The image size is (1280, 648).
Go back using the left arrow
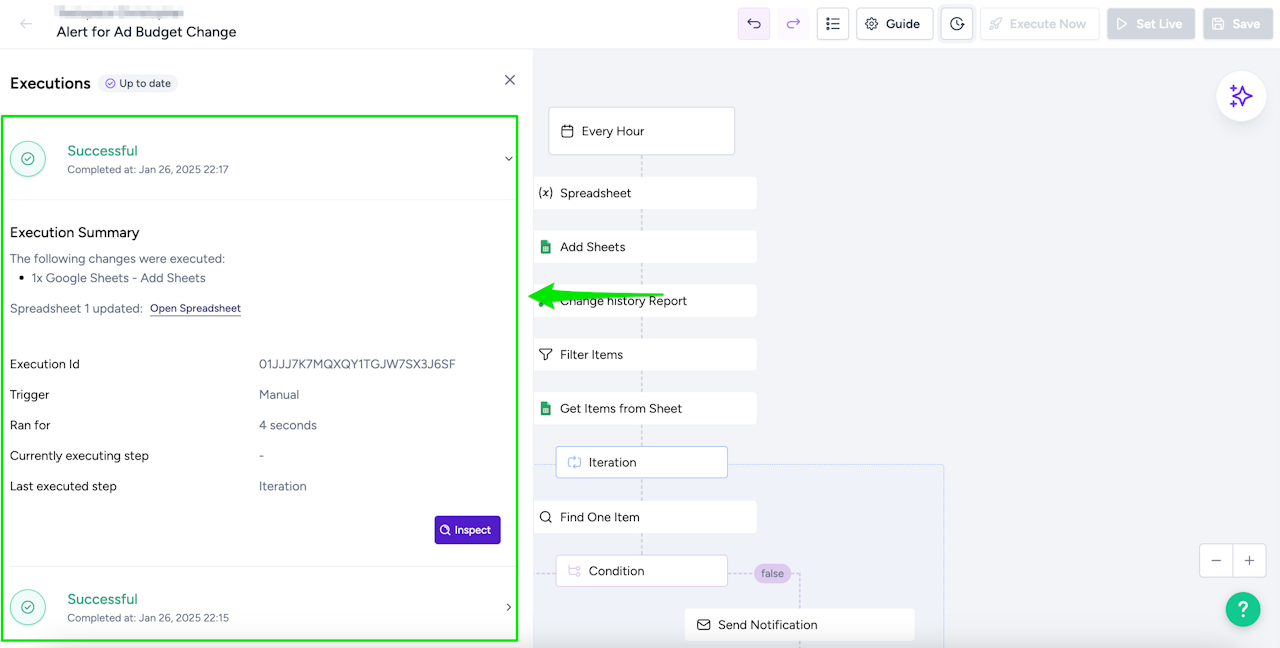[x=26, y=24]
